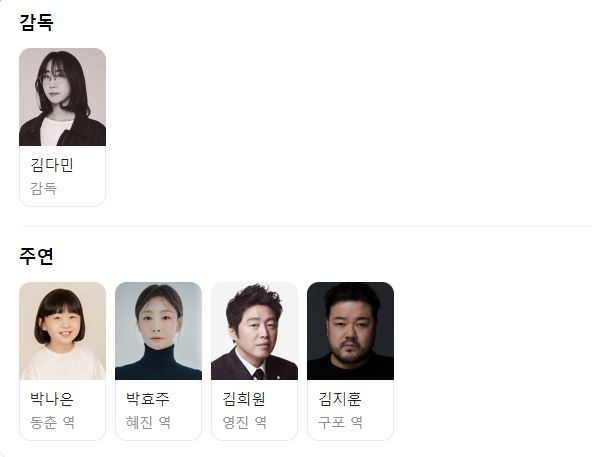The width and height of the screenshot is (592, 457).
Task: Click the 감독 section heading
Action: (36, 22)
